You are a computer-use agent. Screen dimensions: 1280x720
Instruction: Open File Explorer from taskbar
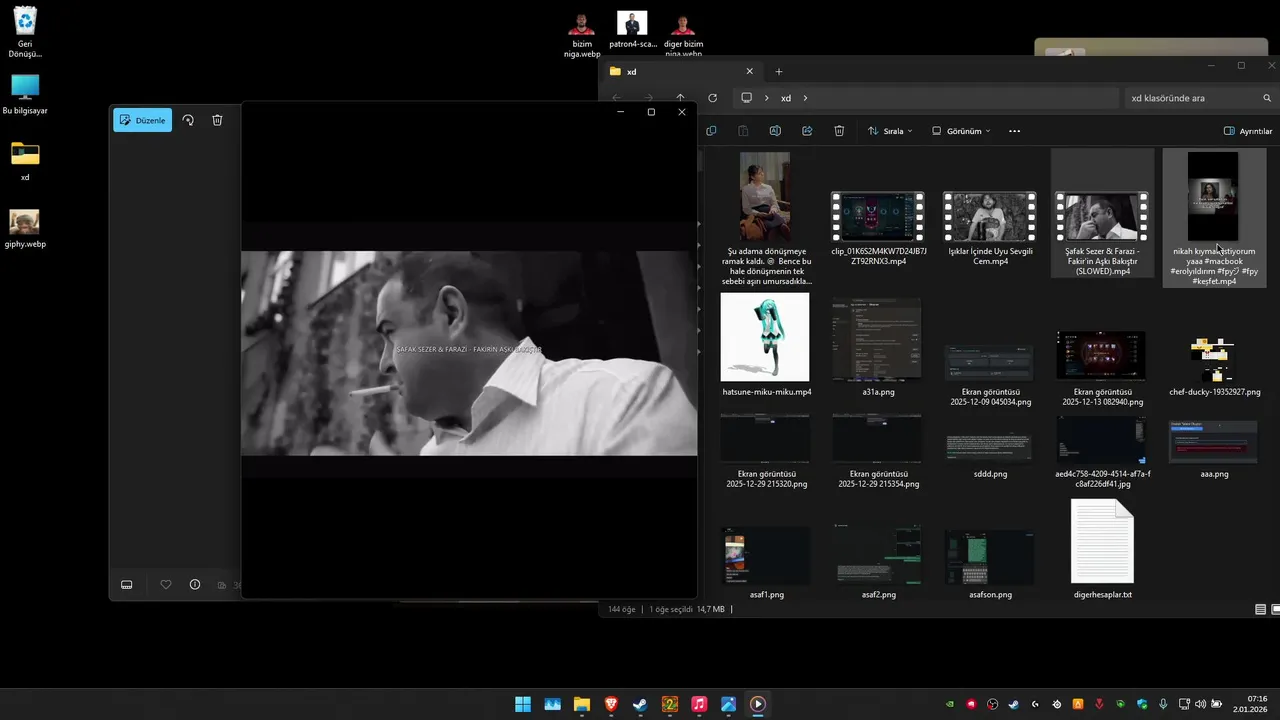click(x=581, y=704)
